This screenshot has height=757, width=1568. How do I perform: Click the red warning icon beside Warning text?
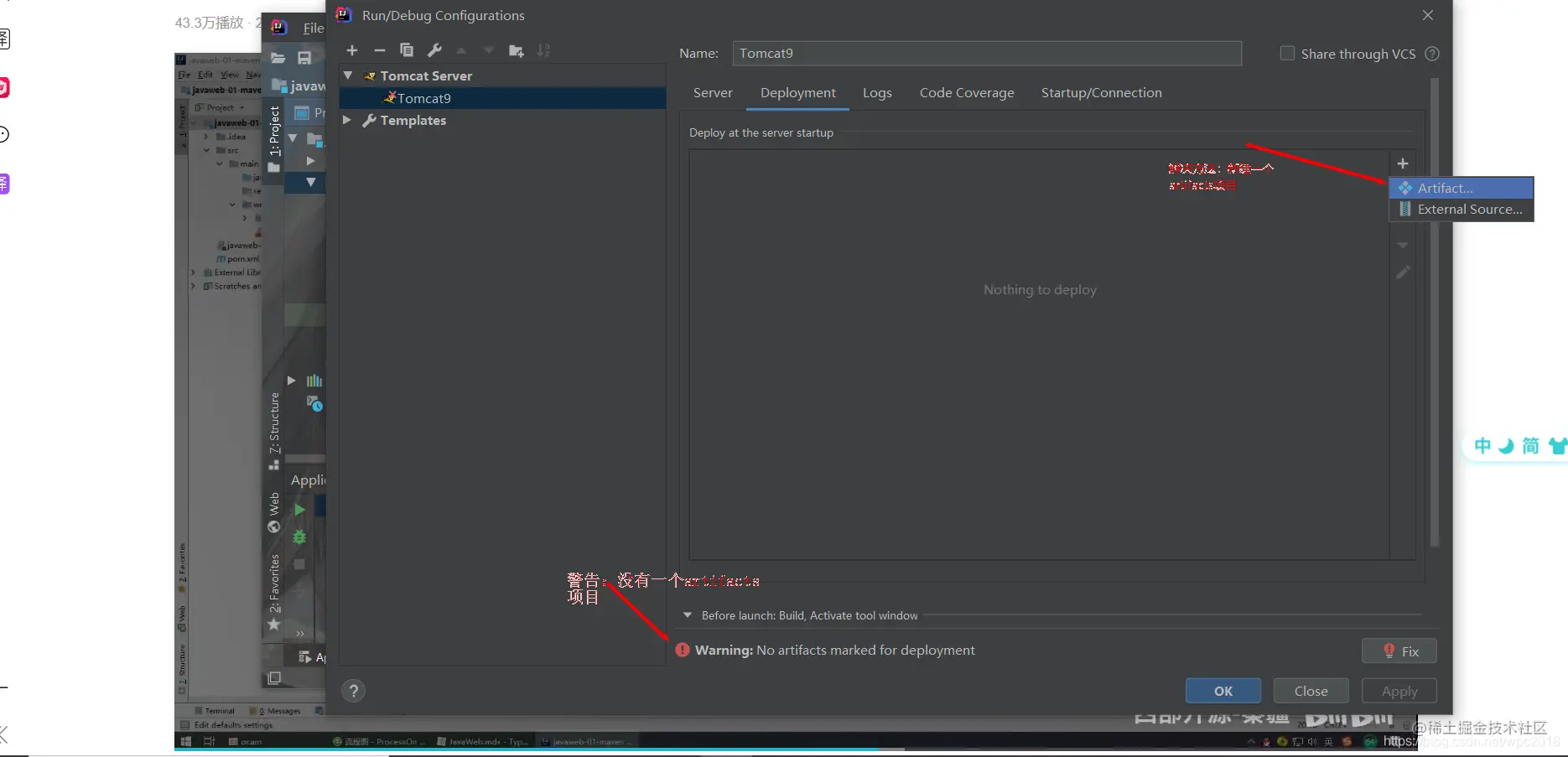pos(683,650)
